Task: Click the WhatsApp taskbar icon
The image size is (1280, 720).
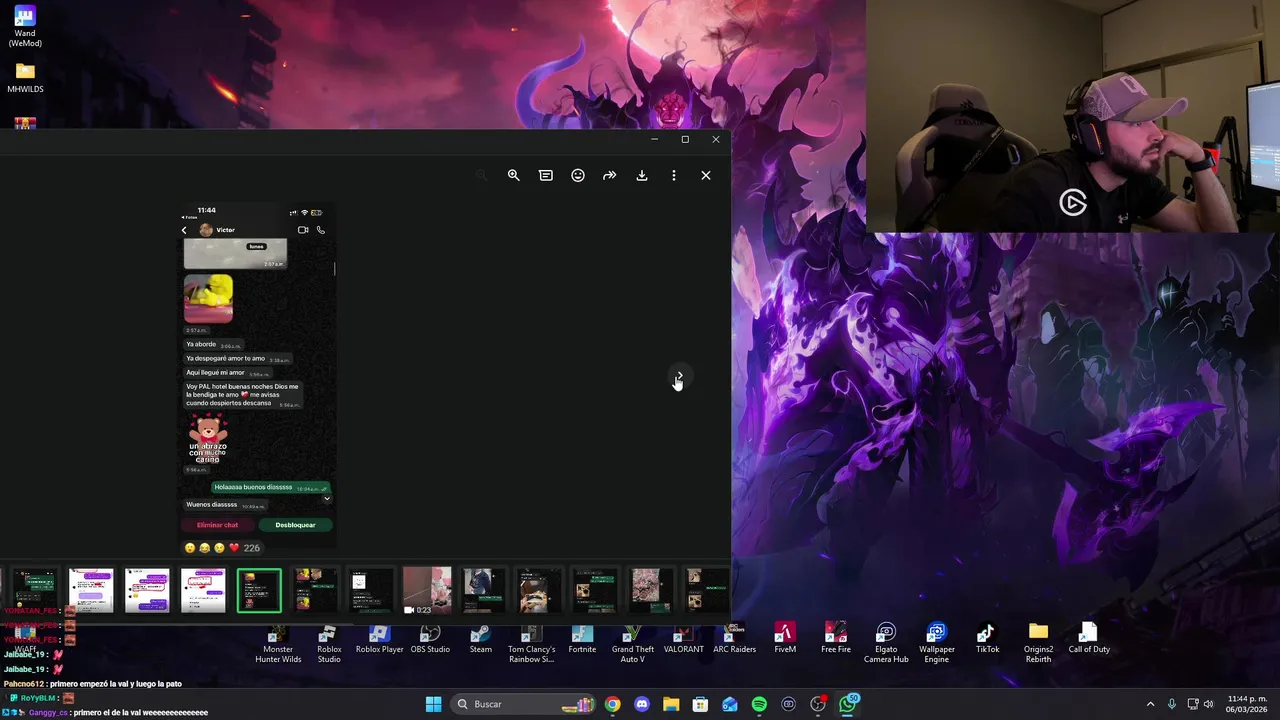Action: coord(848,704)
